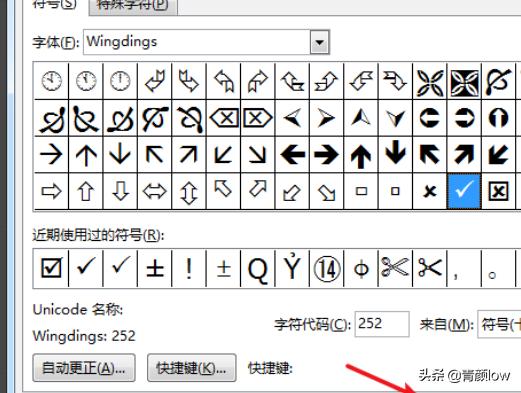Pick the thin up-left diagonal arrow
Screen dimensions: 521x393
(155, 154)
